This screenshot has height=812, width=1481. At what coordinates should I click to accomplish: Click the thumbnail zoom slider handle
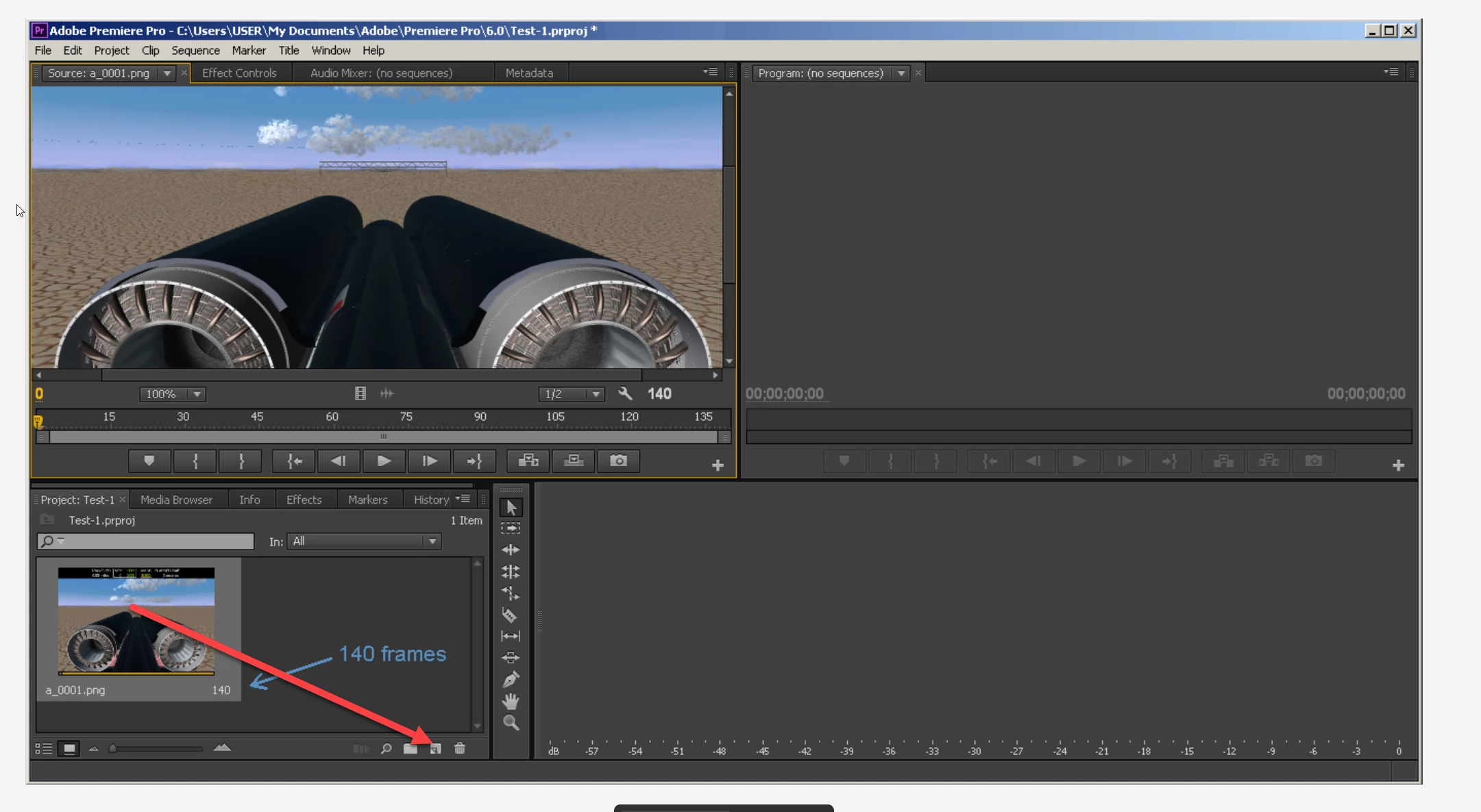(112, 749)
